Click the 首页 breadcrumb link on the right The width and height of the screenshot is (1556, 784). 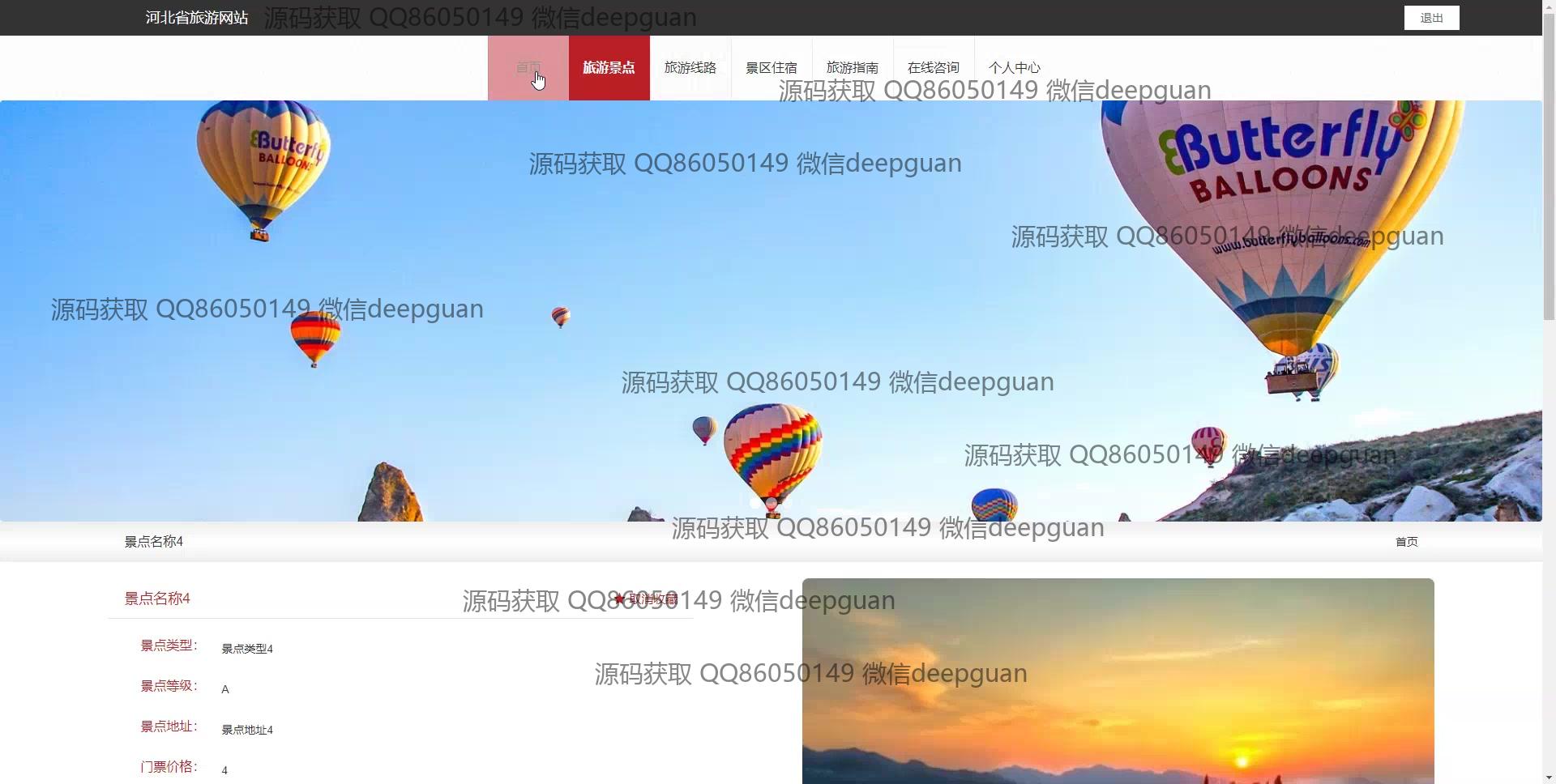(x=1406, y=542)
